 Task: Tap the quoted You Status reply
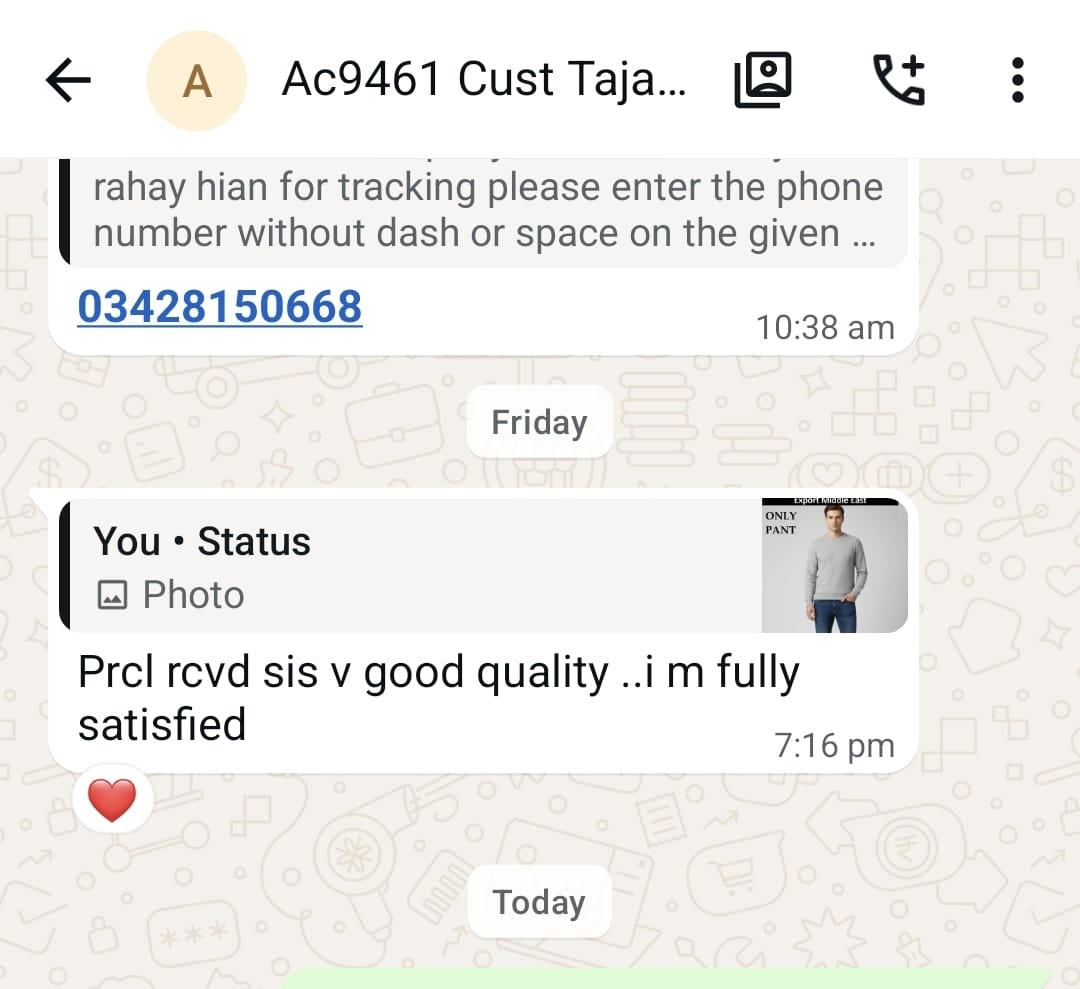click(484, 565)
